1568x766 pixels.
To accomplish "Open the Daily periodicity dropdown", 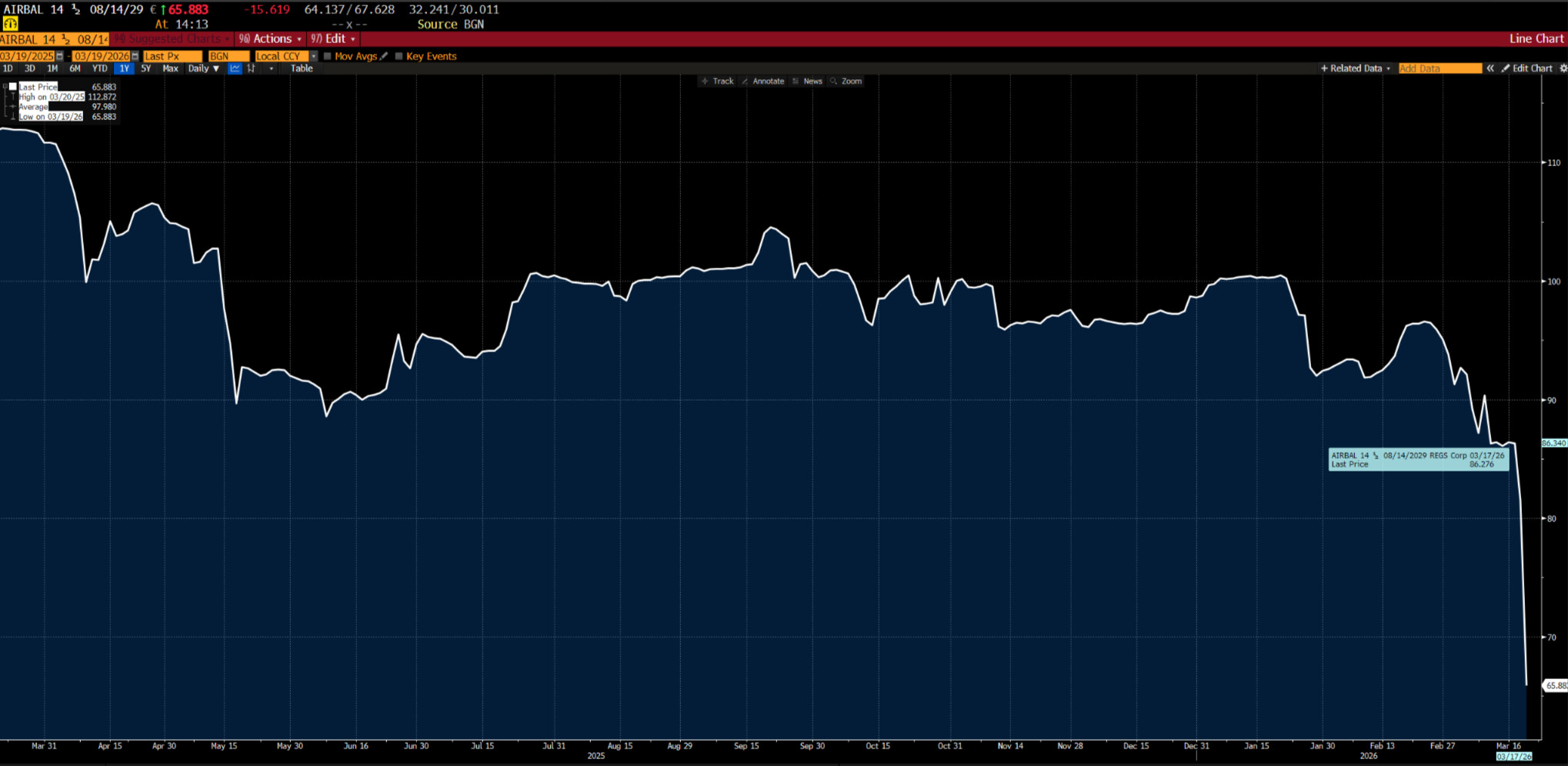I will point(203,68).
